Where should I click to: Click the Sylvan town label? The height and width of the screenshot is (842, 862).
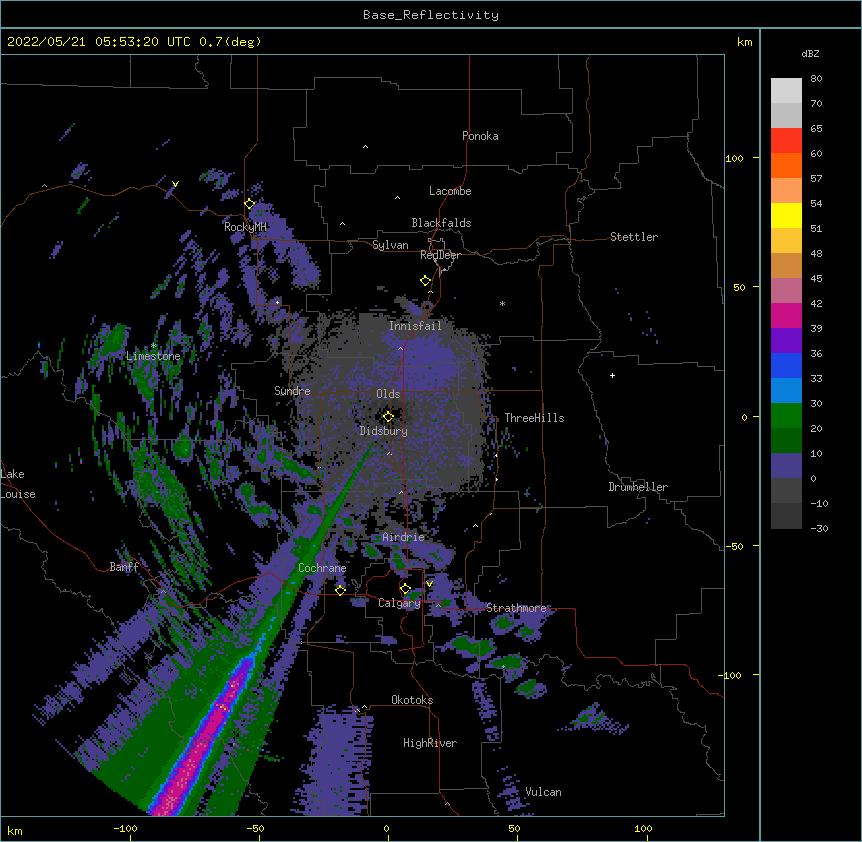tap(390, 245)
